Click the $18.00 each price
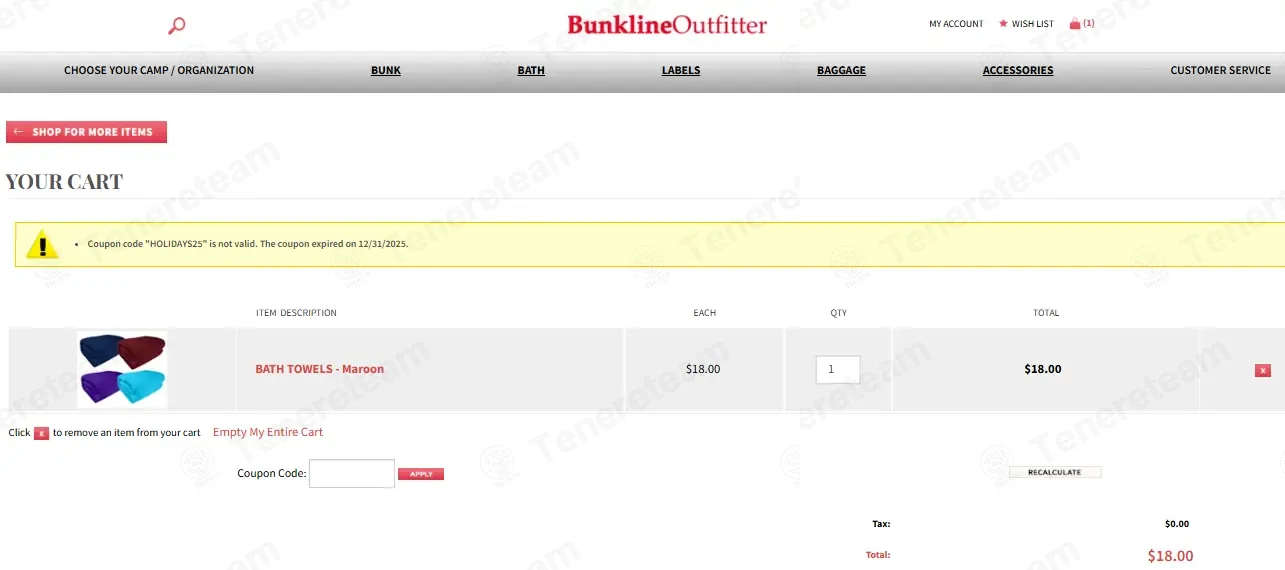 point(703,369)
